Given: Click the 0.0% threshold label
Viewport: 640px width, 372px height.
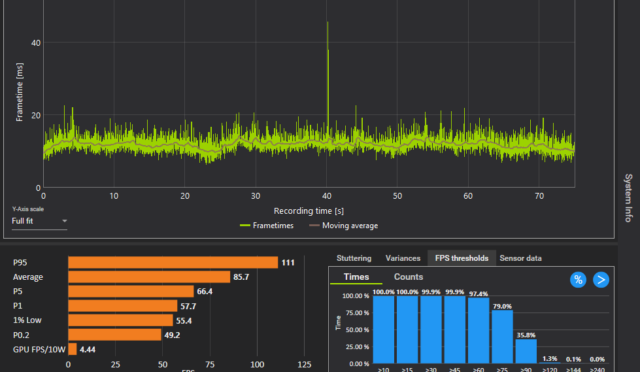Looking at the screenshot, I should (x=597, y=359).
